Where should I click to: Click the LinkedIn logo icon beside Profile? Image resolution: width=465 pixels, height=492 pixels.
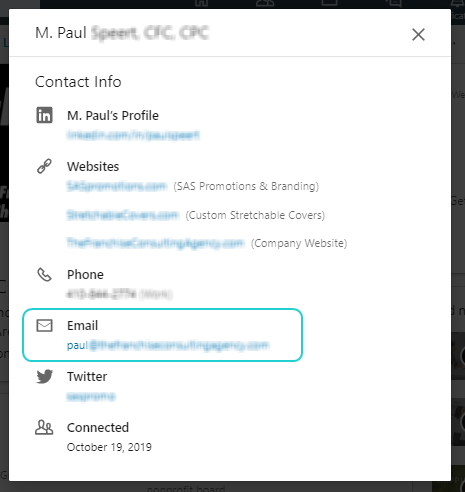44,115
